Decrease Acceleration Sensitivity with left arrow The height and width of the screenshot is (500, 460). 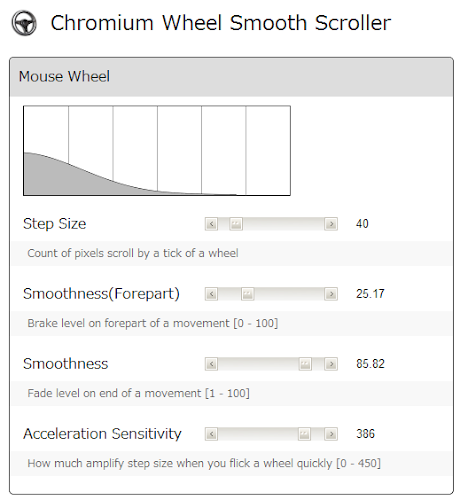211,434
